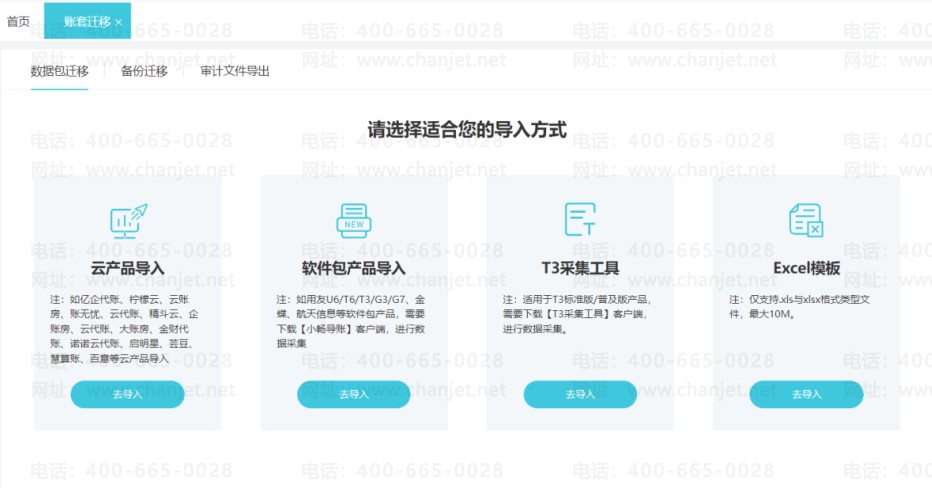Viewport: 932px width, 488px height.
Task: Click 去导入 under T3采集工具
Action: point(580,394)
